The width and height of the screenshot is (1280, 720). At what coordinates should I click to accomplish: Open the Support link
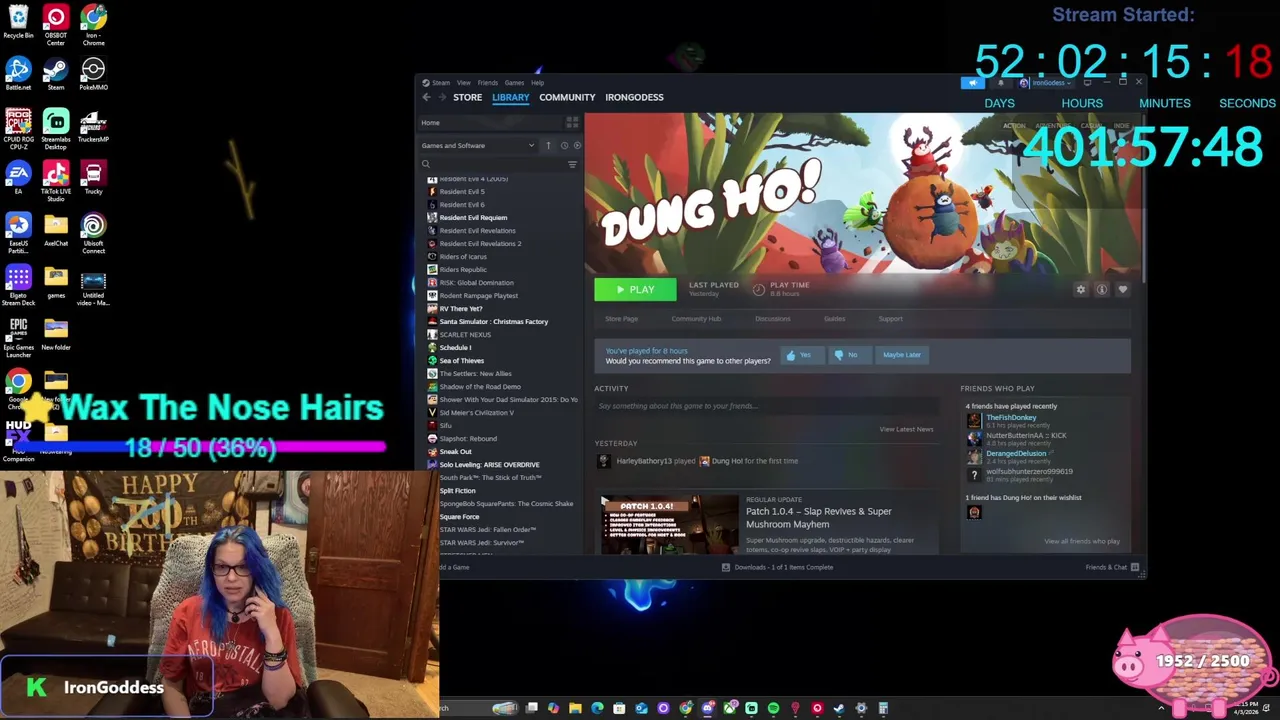(x=890, y=319)
